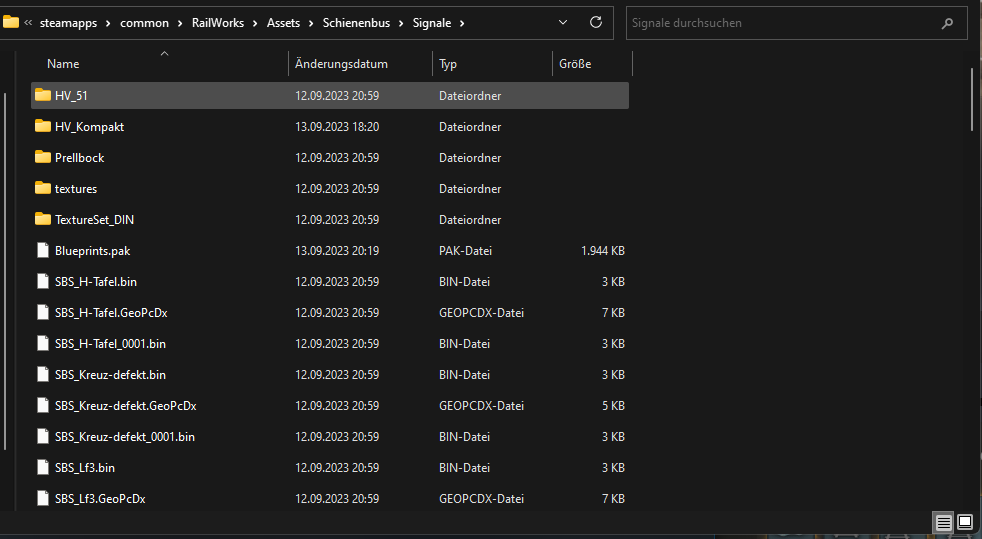The width and height of the screenshot is (982, 539).
Task: Select the HV_Kompakt folder icon
Action: 42,127
